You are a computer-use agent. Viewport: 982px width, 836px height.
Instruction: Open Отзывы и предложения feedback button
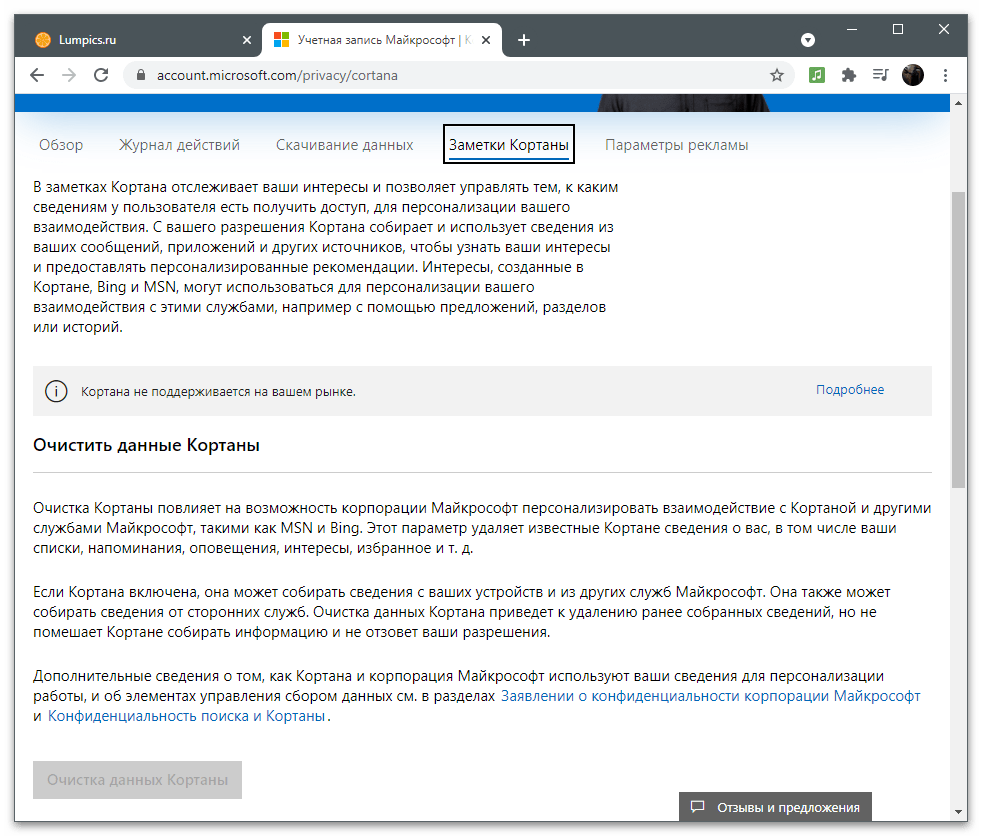click(x=775, y=807)
